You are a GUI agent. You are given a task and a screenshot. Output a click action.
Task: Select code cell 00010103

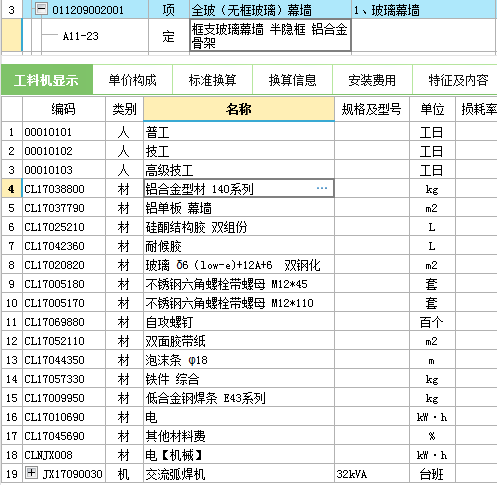(x=64, y=170)
